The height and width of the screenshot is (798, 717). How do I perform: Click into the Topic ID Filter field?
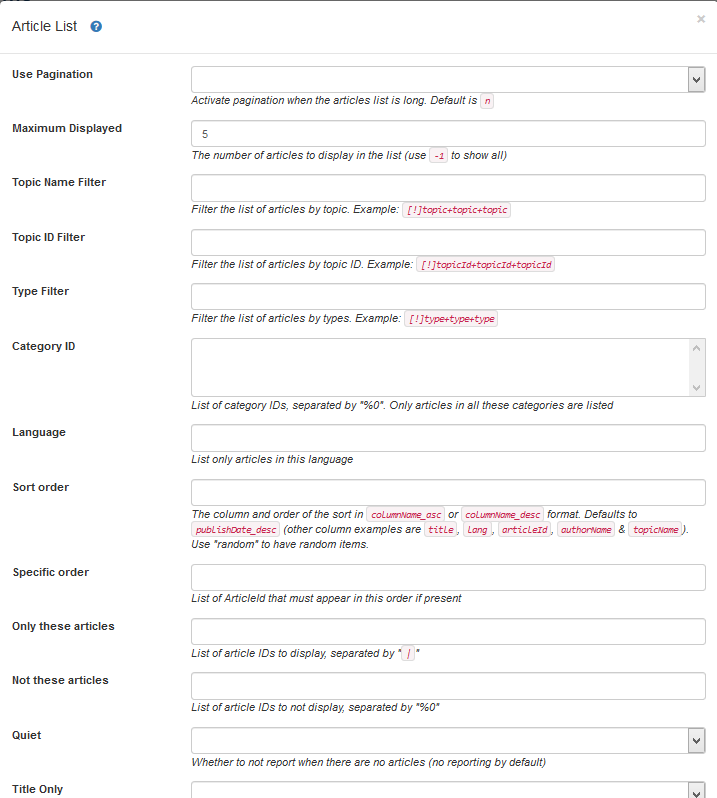click(x=447, y=243)
